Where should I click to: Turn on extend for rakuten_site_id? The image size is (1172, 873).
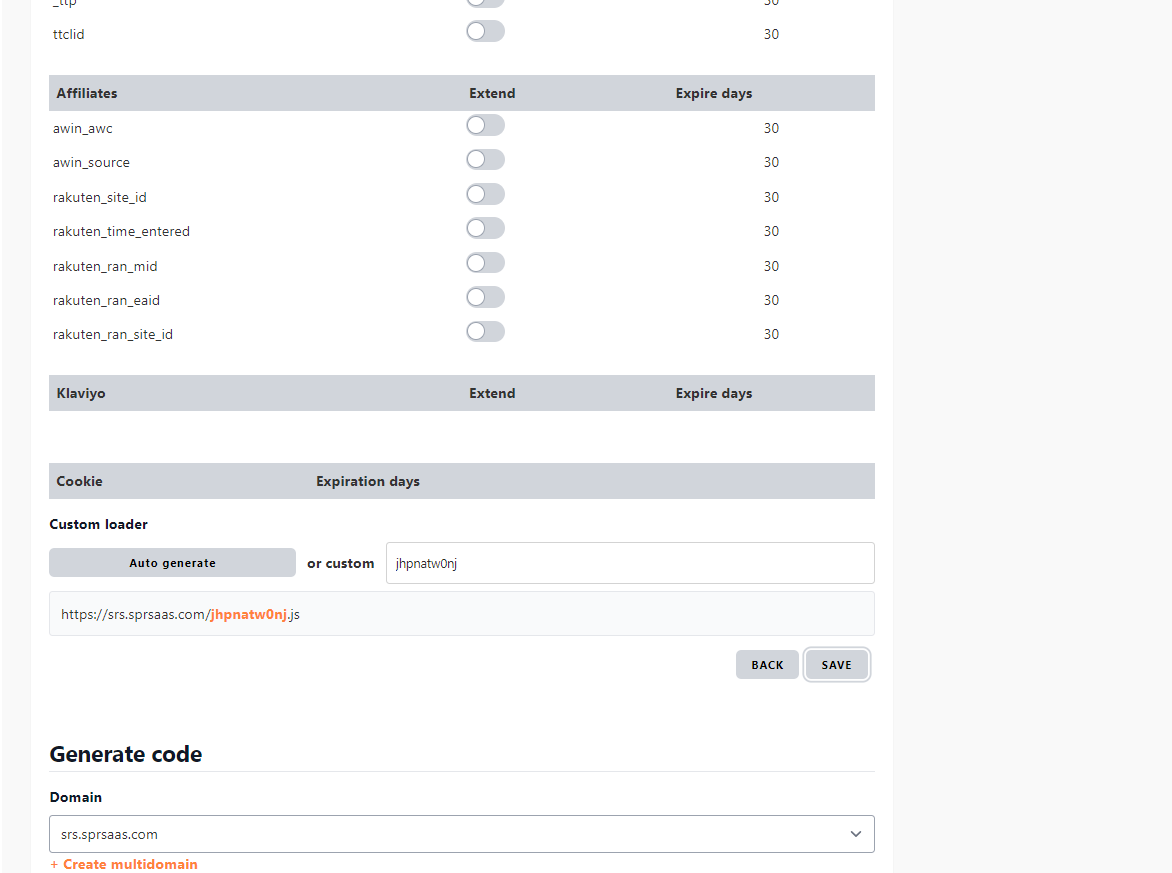click(485, 194)
